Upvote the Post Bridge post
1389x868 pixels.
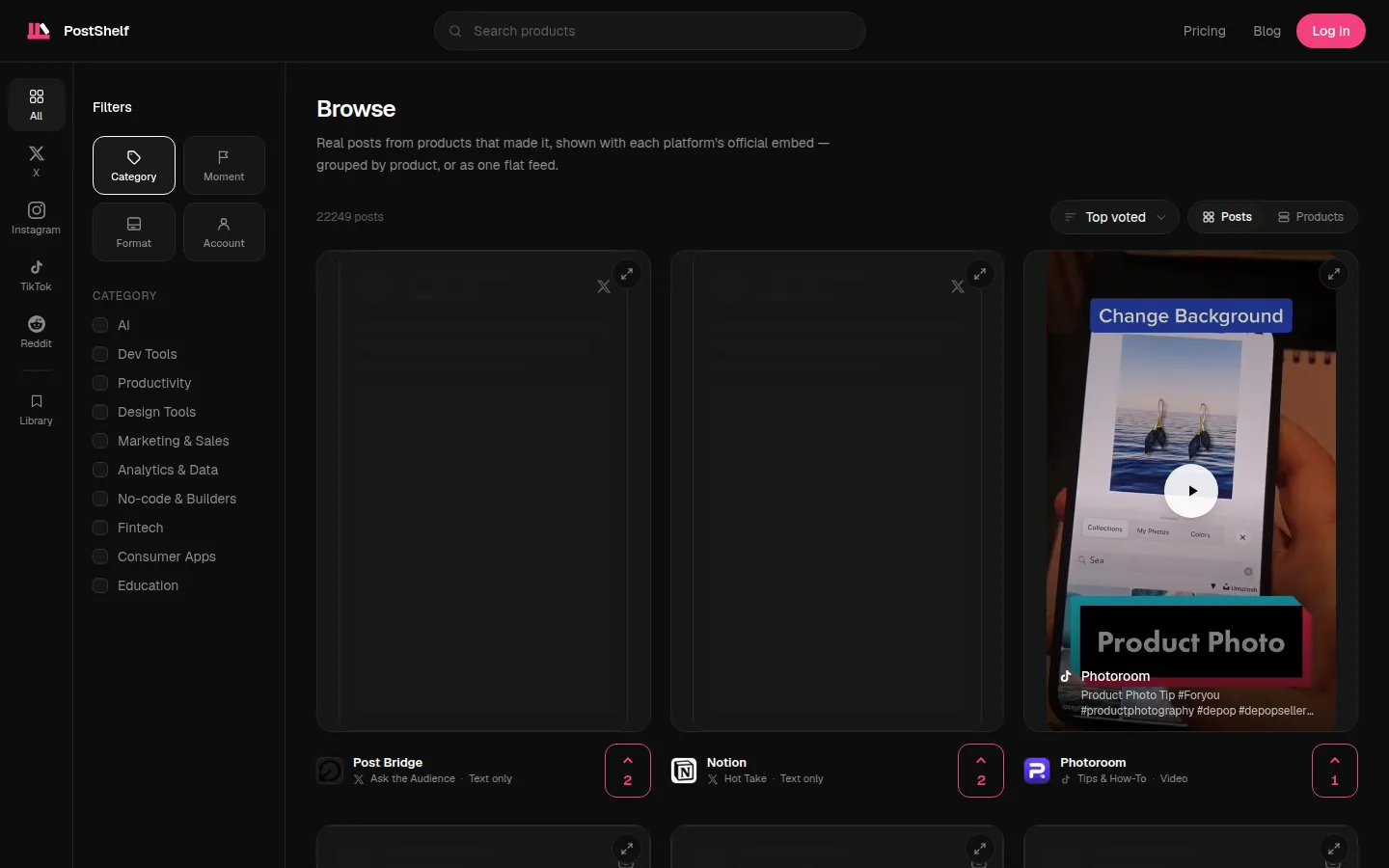pos(628,771)
